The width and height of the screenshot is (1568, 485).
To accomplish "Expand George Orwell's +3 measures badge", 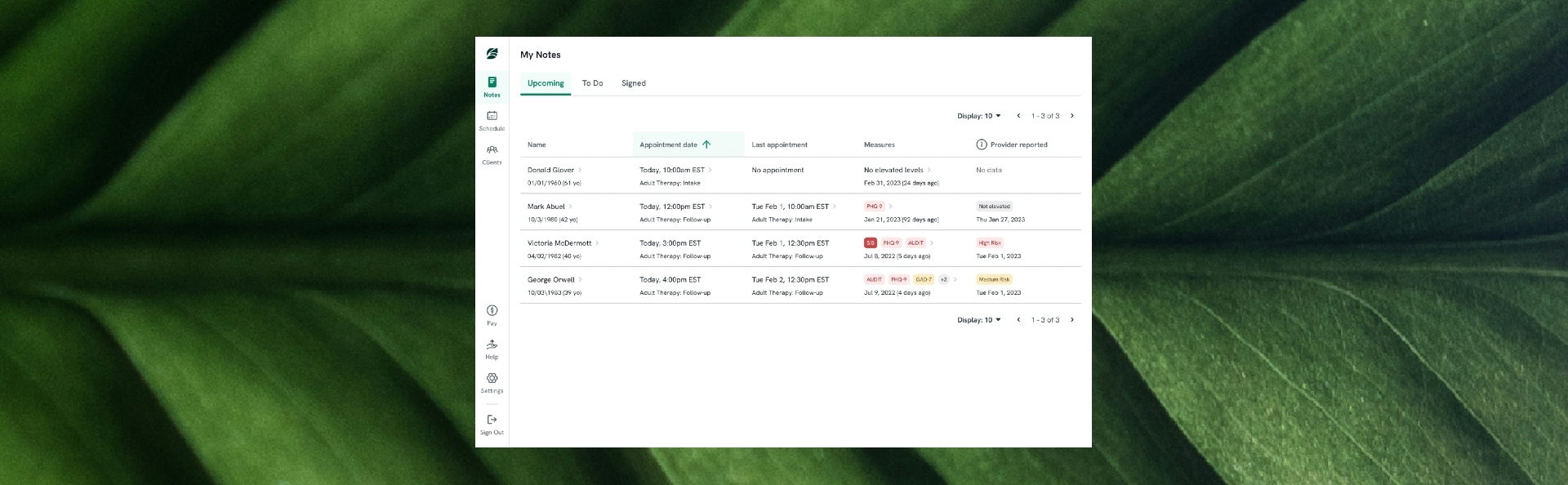I will [943, 279].
